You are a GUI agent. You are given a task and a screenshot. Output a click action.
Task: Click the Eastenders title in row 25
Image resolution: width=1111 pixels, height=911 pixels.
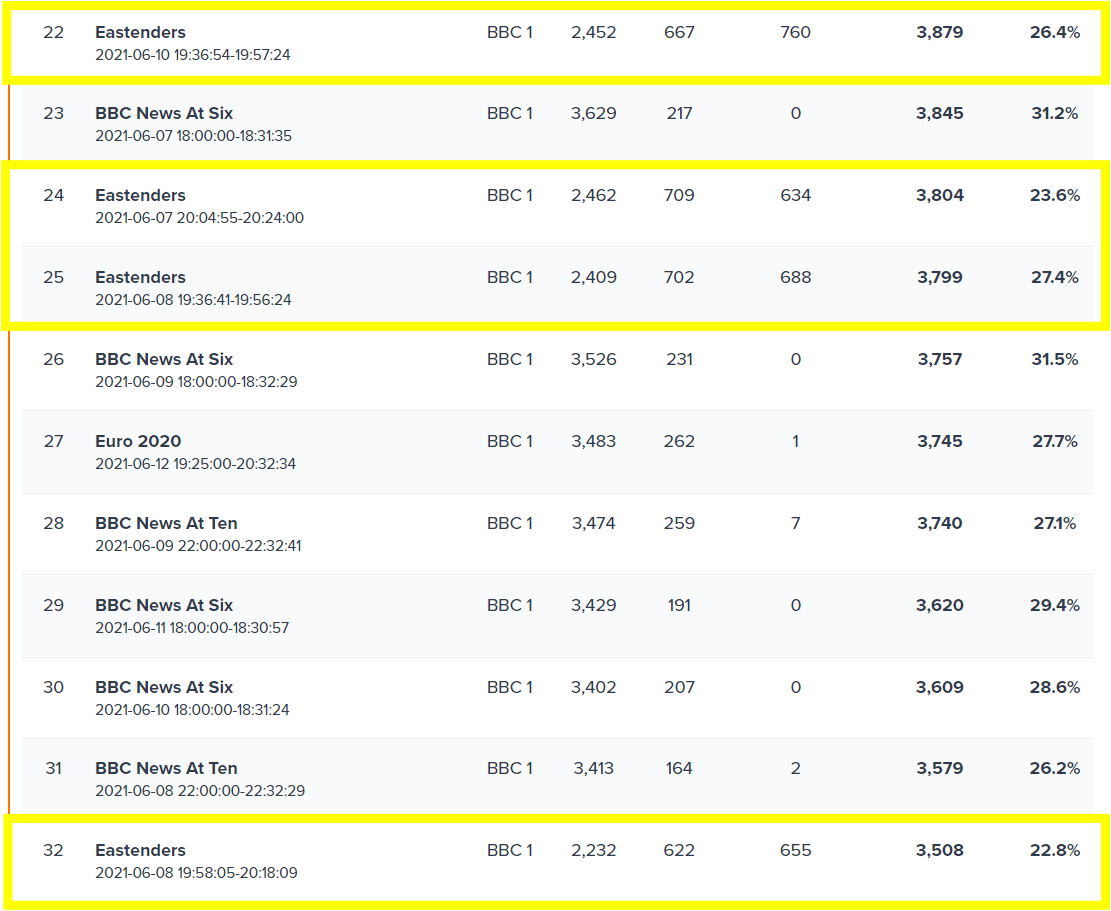point(140,277)
